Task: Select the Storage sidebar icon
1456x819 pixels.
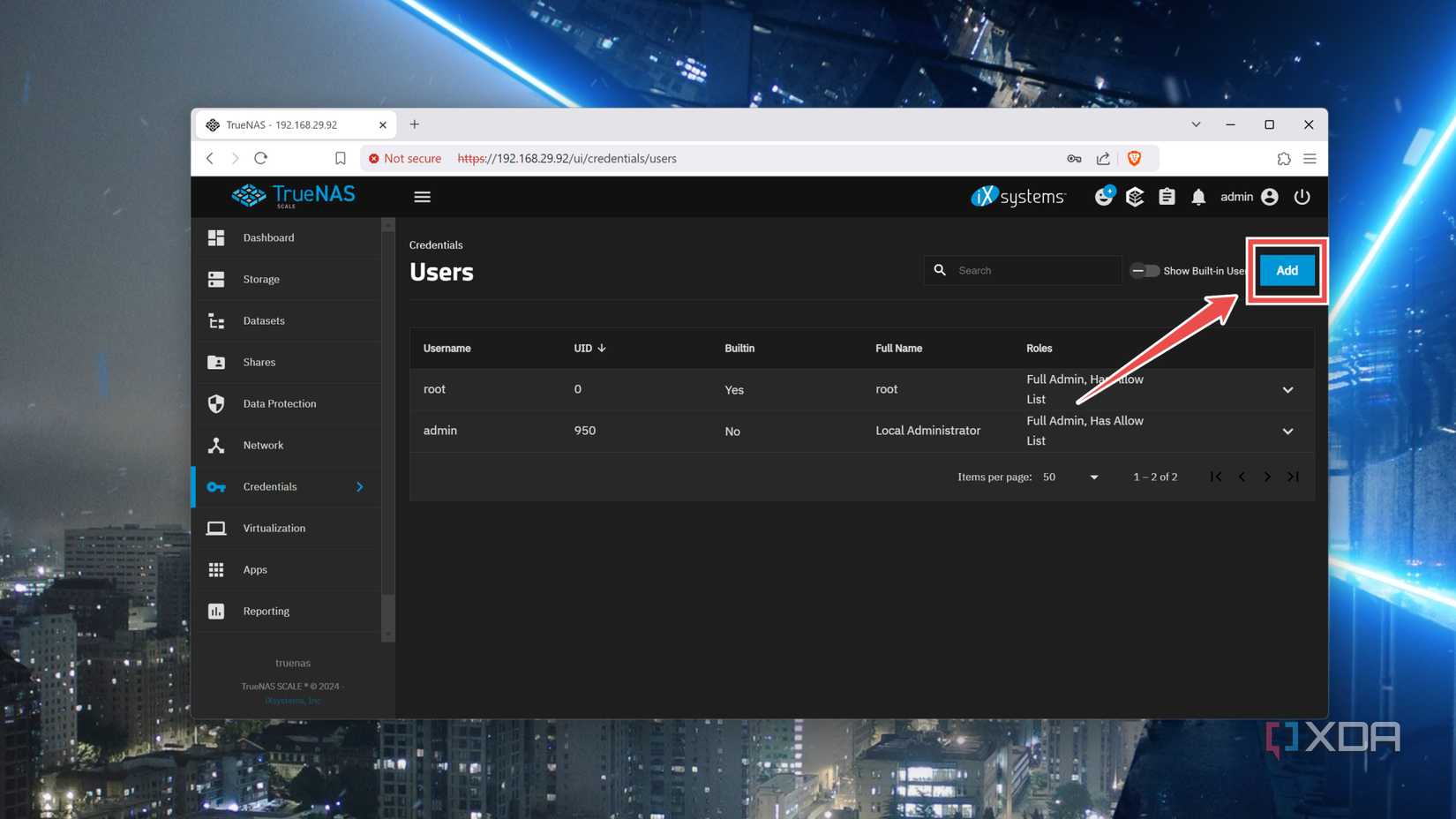Action: pyautogui.click(x=216, y=279)
